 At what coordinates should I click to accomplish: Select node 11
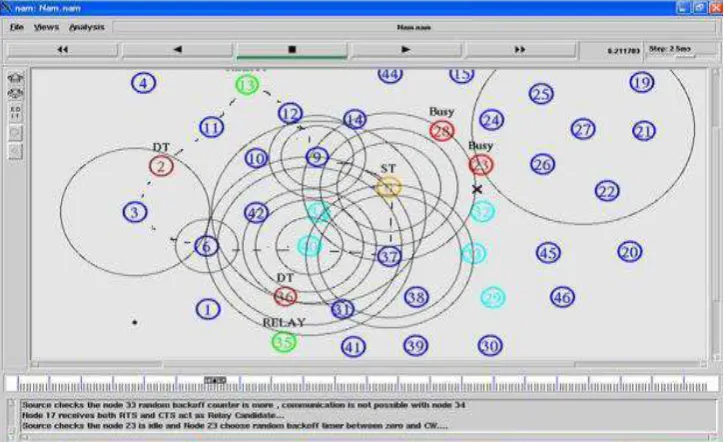[x=211, y=128]
